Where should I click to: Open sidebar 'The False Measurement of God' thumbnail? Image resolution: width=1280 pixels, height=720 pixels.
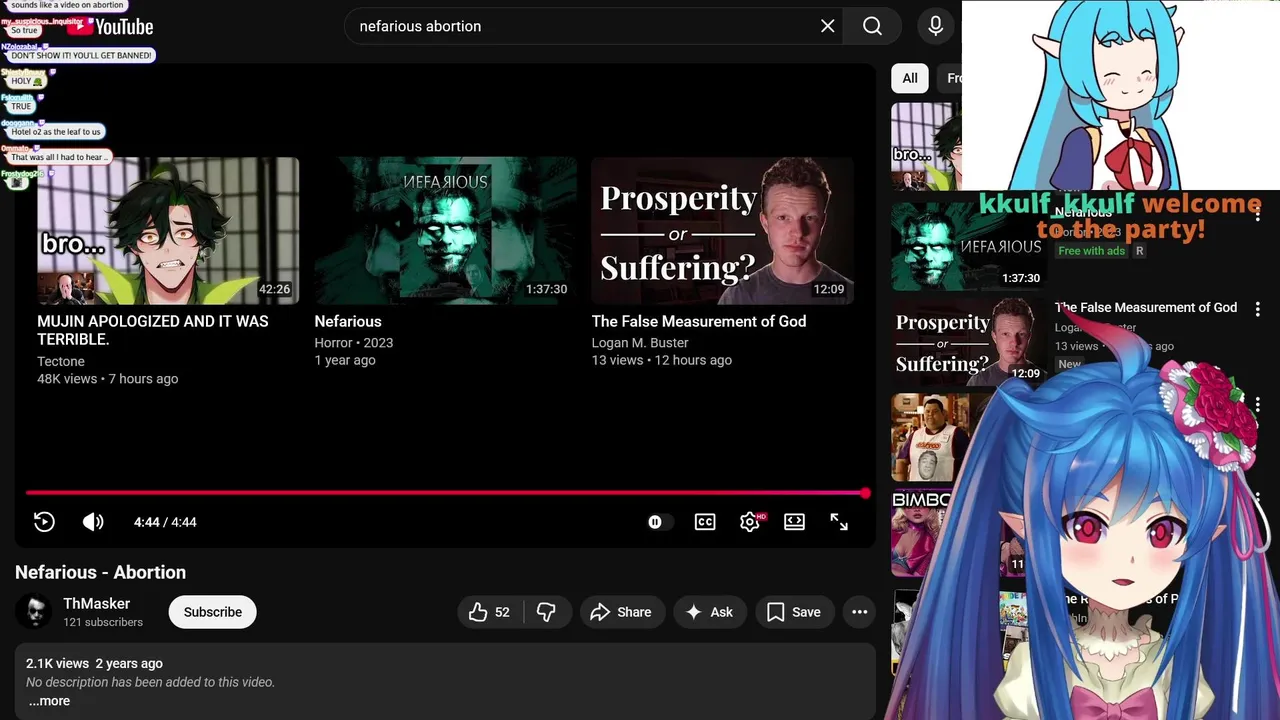click(968, 342)
